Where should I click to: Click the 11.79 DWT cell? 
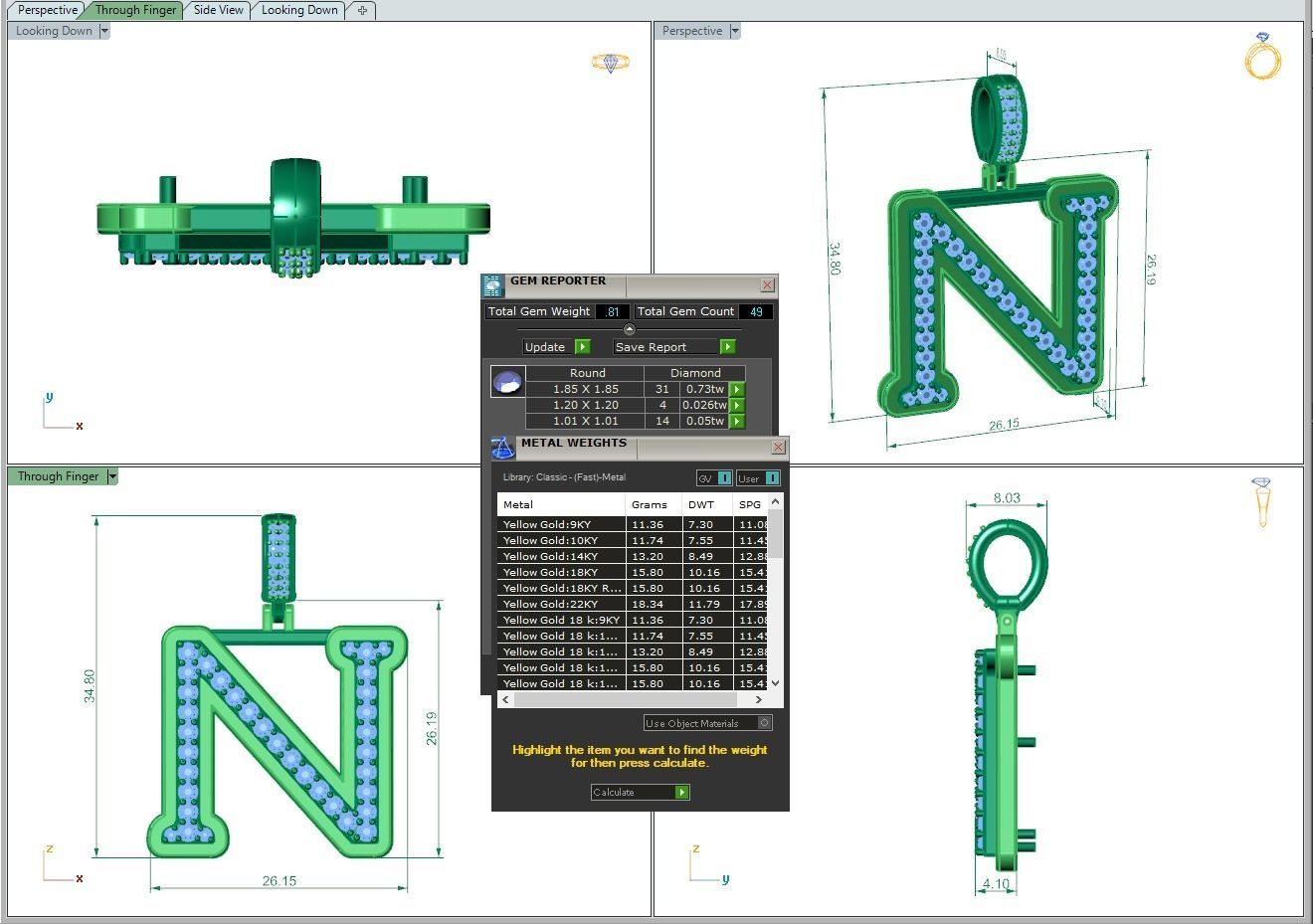coord(706,604)
